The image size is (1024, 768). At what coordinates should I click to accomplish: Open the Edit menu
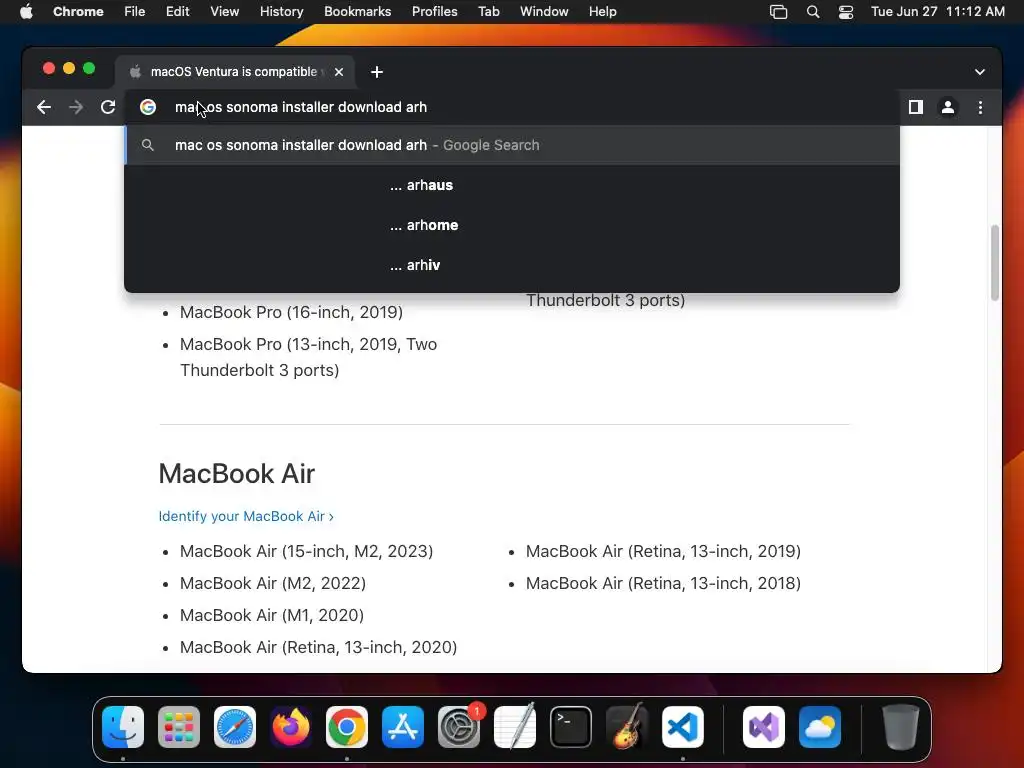pos(177,12)
